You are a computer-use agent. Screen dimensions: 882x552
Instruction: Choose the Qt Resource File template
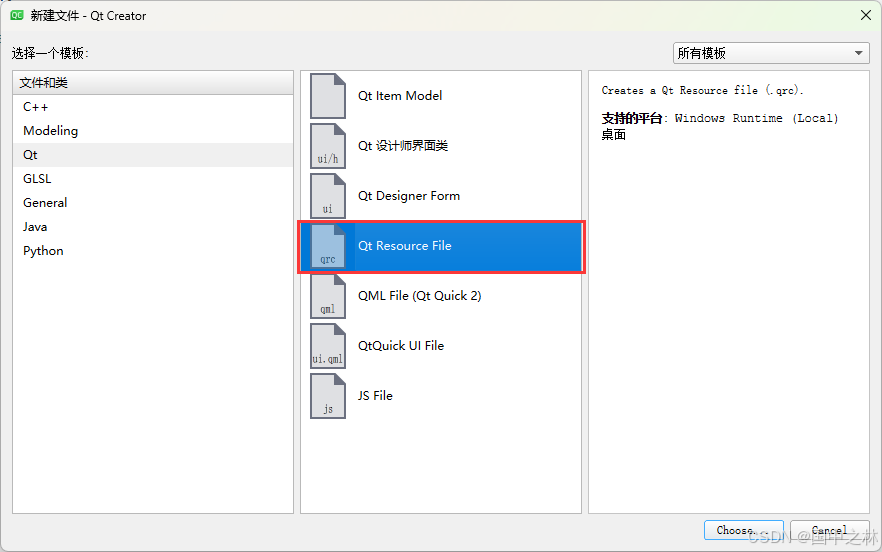click(x=441, y=246)
